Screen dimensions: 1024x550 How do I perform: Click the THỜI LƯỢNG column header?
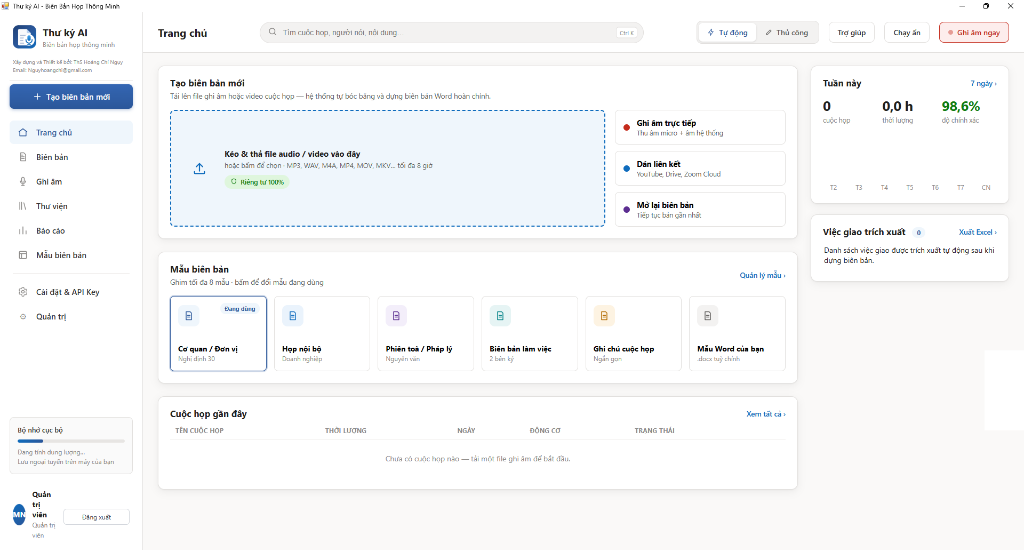(x=345, y=430)
